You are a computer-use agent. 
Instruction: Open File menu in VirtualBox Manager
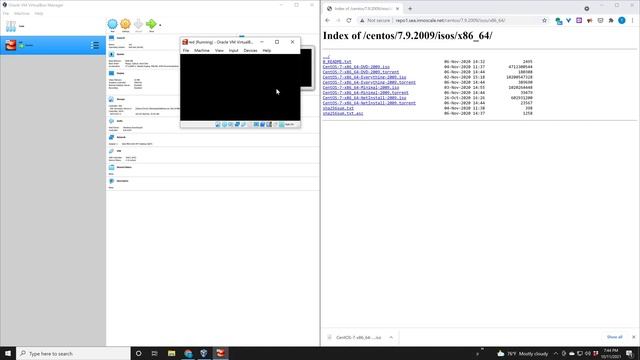coord(6,13)
